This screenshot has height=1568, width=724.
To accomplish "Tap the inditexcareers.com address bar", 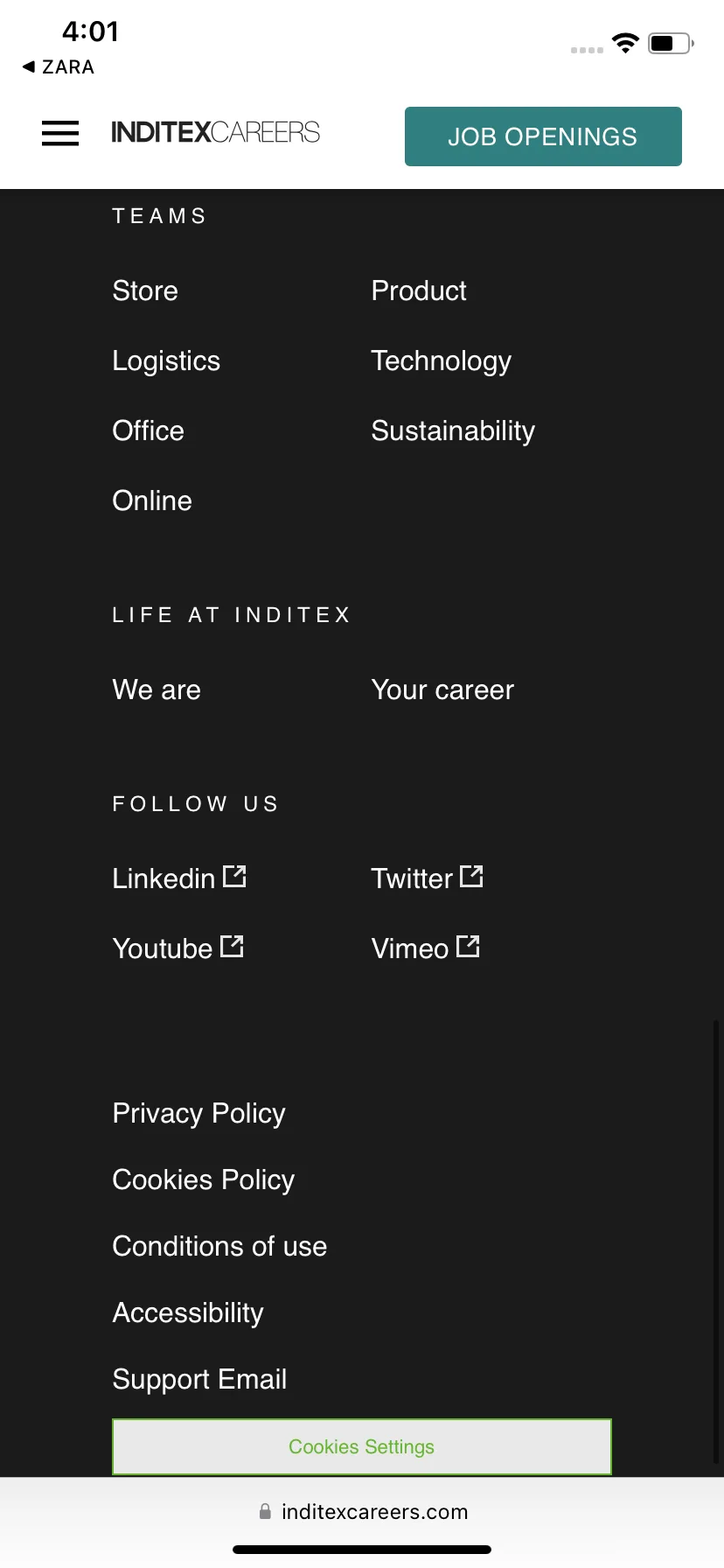I will 362,1511.
